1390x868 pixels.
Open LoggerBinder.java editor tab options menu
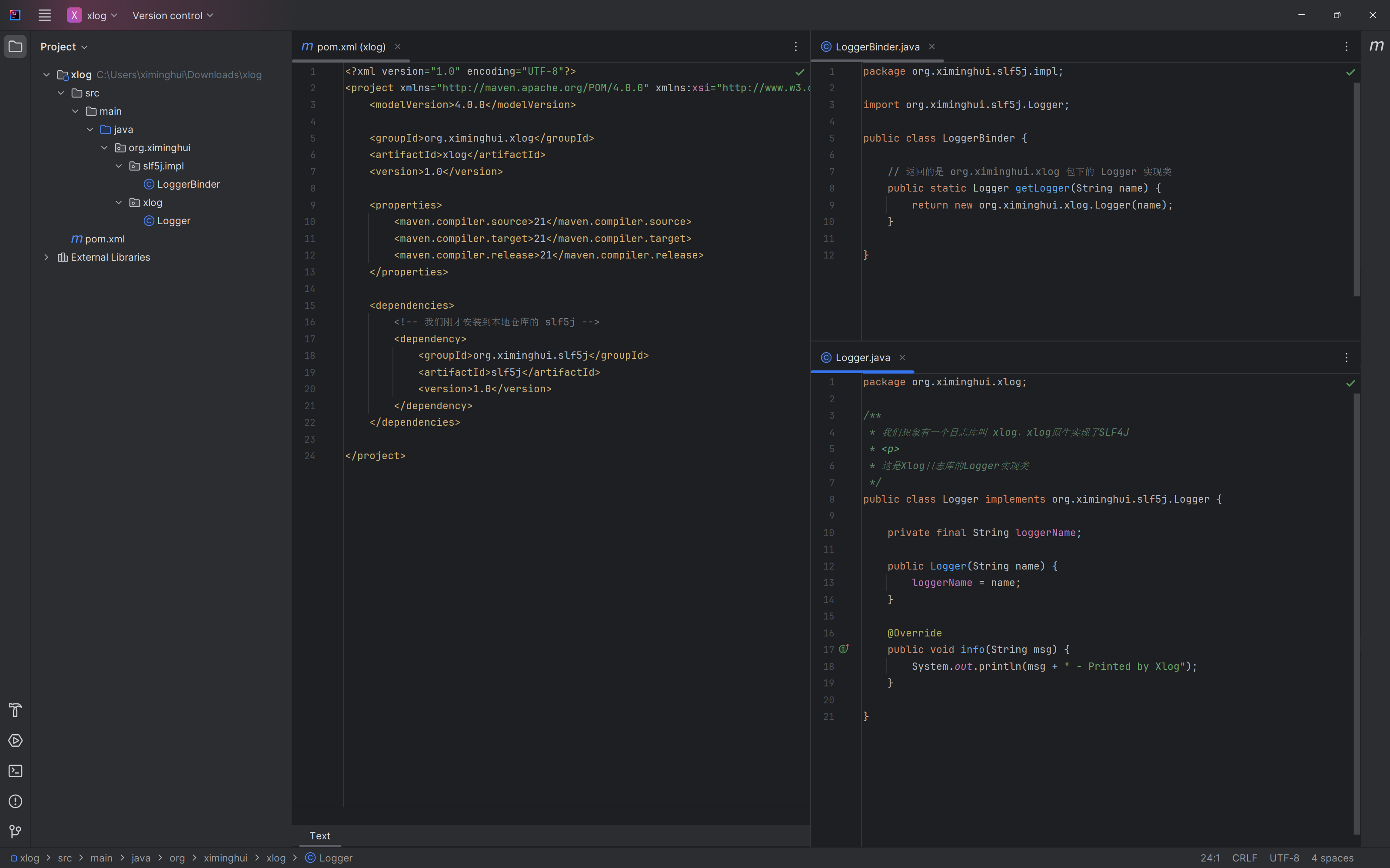[1347, 46]
